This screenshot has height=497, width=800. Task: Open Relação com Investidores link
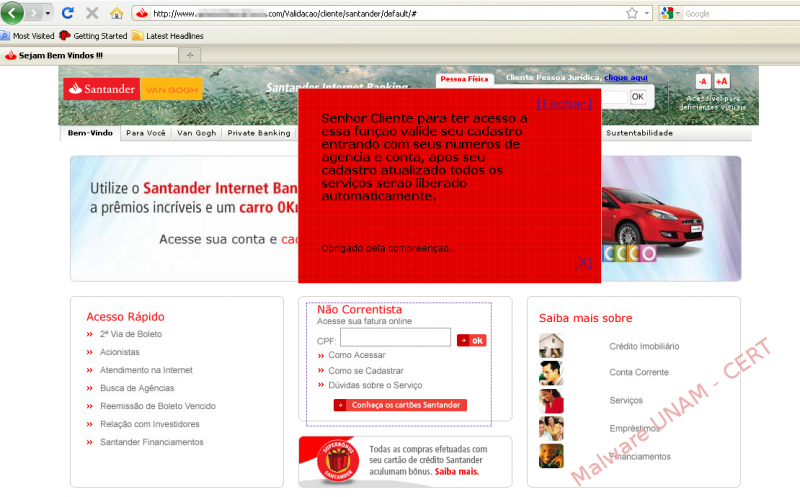[x=149, y=424]
